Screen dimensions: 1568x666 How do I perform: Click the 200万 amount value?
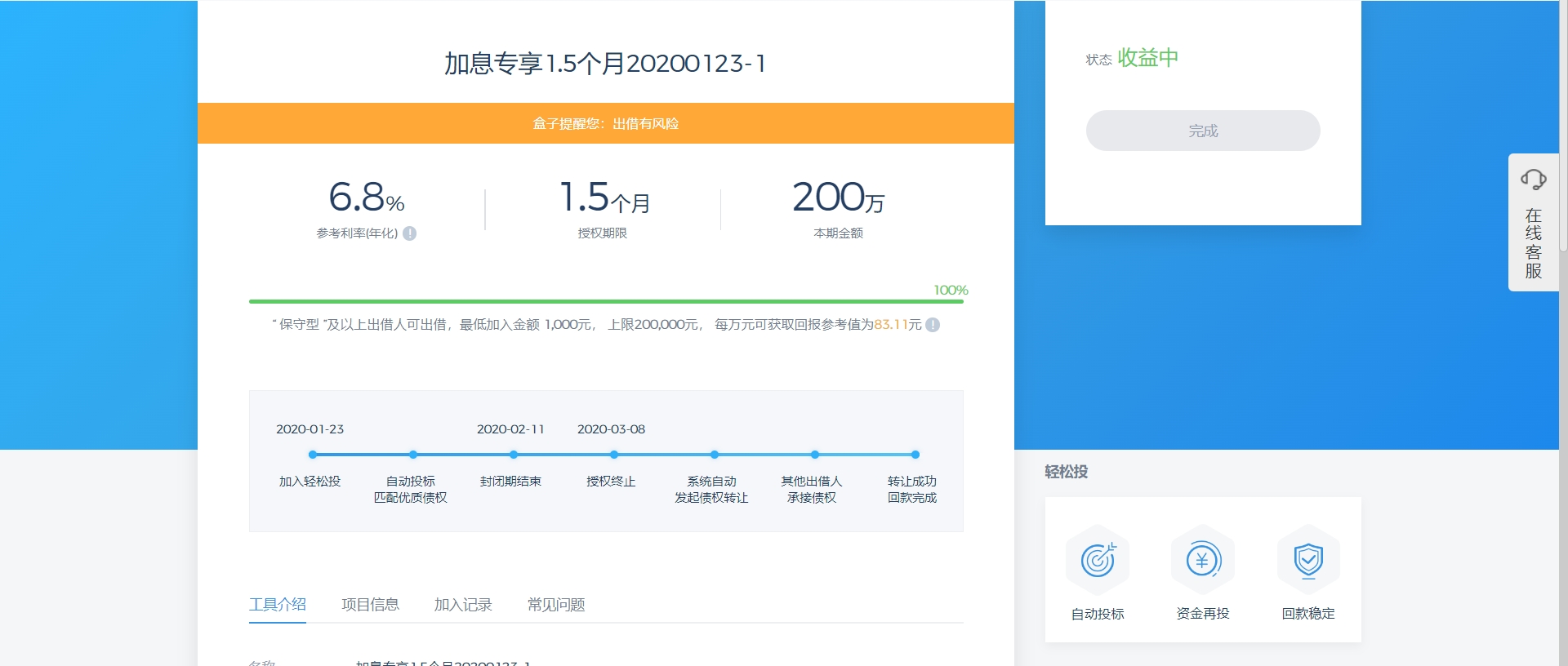(839, 198)
